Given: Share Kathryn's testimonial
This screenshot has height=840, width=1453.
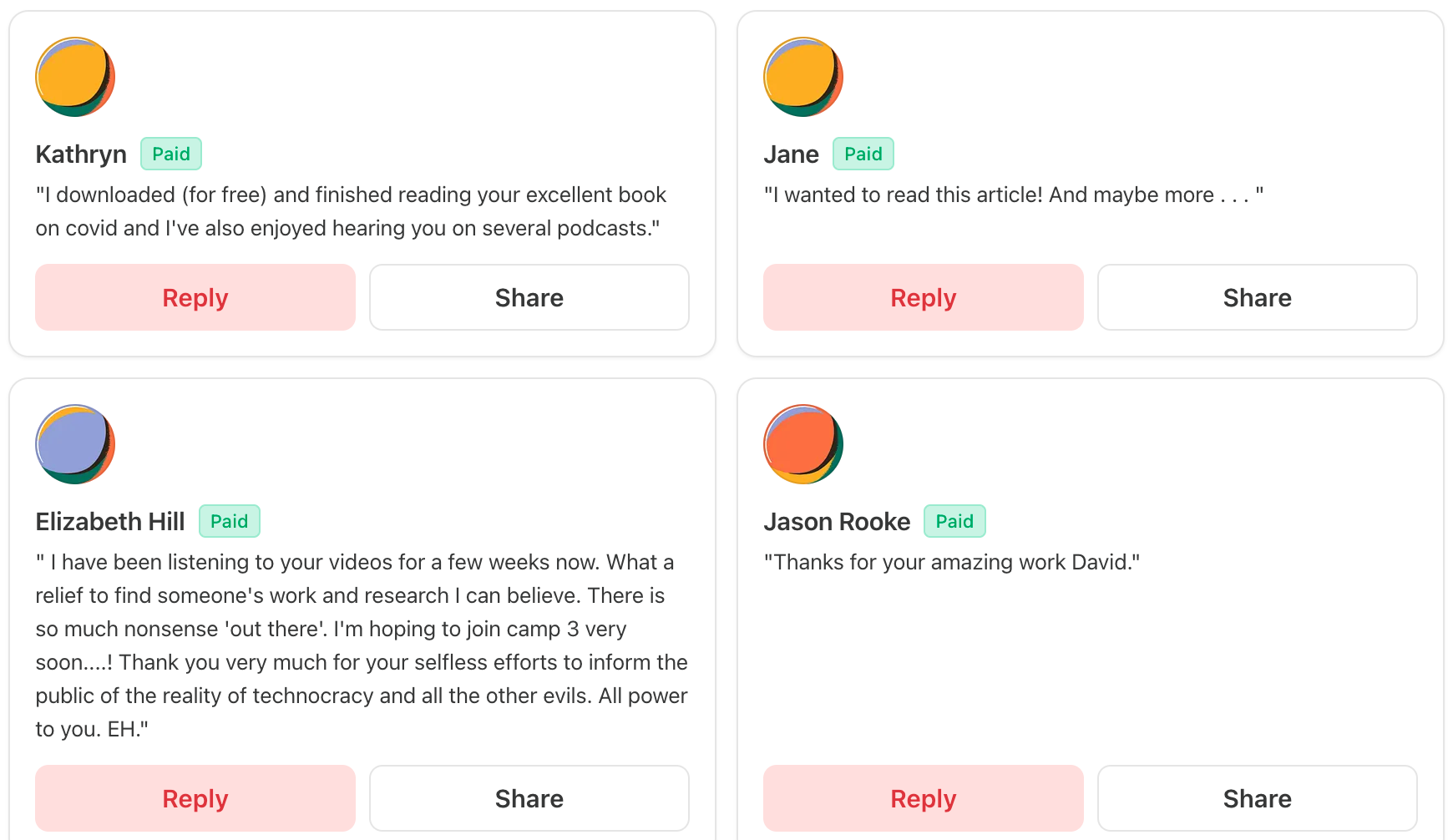Looking at the screenshot, I should point(529,297).
